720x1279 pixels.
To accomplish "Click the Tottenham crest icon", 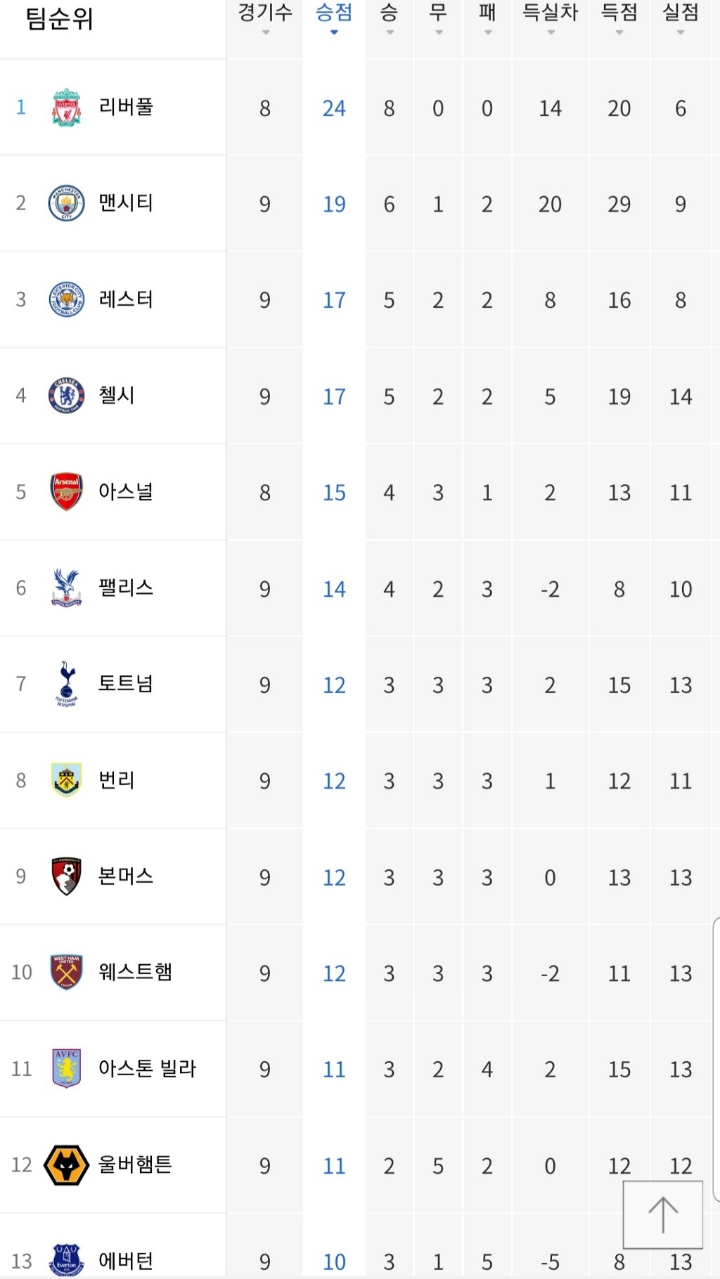I will tap(67, 684).
